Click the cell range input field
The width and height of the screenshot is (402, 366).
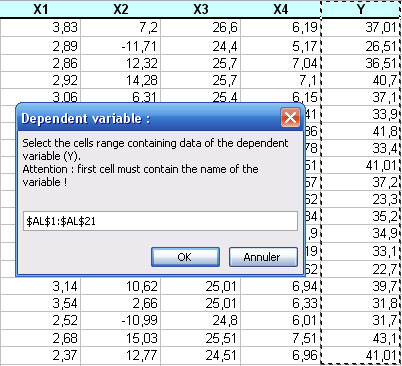(x=160, y=221)
